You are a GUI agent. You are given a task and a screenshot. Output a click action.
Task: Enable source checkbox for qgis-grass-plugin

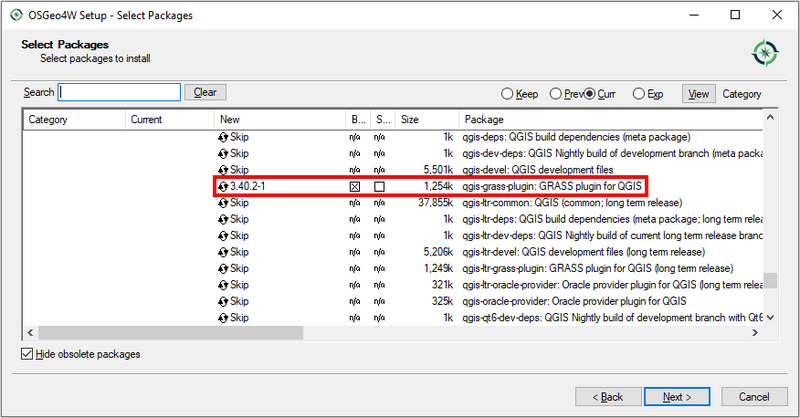(x=379, y=187)
